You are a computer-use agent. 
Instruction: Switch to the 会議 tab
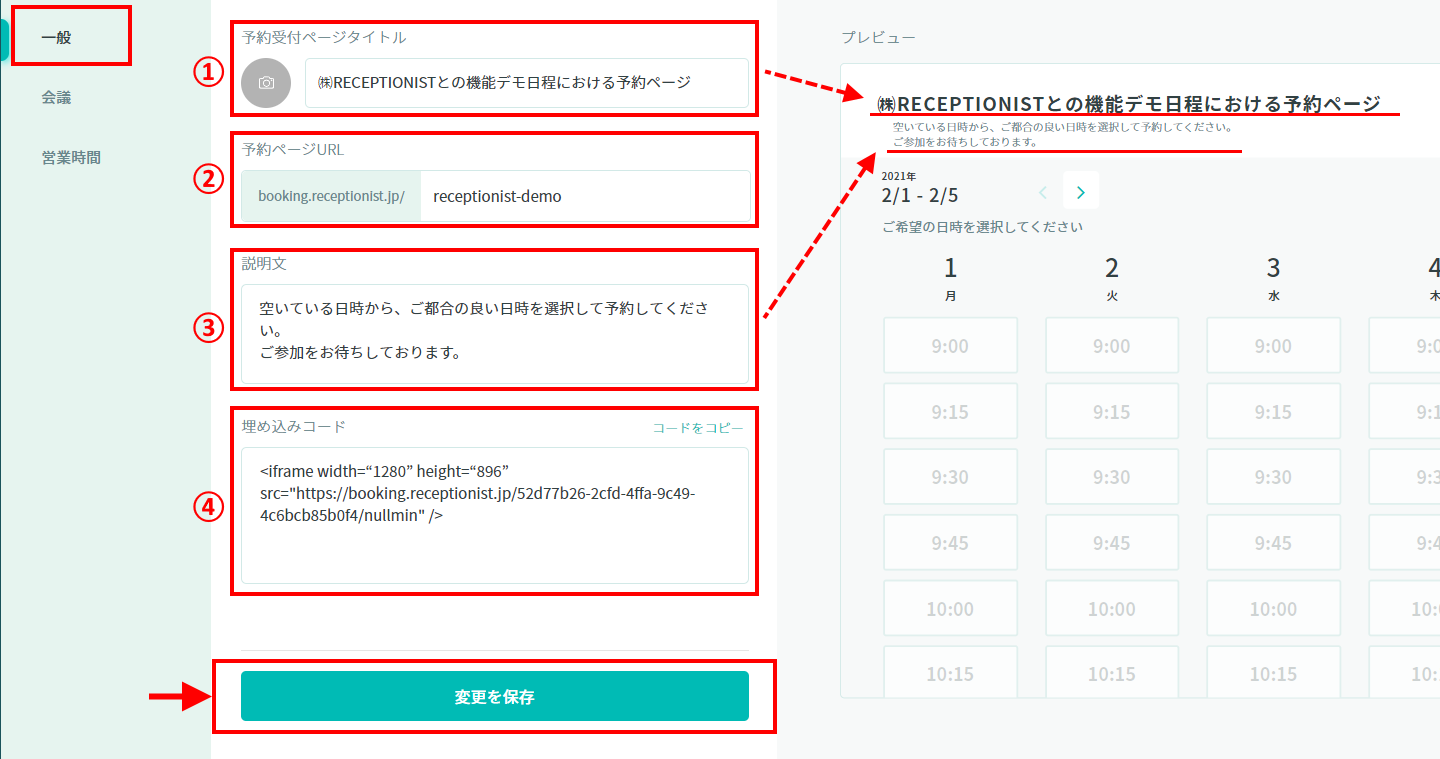(57, 98)
